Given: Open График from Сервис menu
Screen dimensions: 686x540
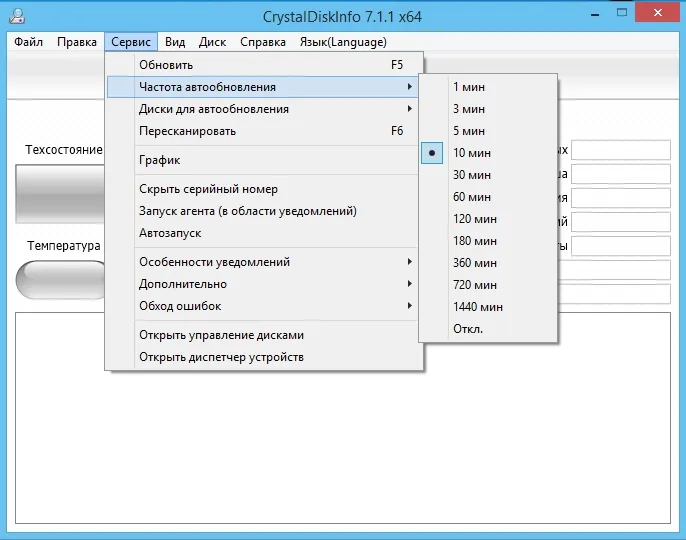Looking at the screenshot, I should [x=264, y=160].
